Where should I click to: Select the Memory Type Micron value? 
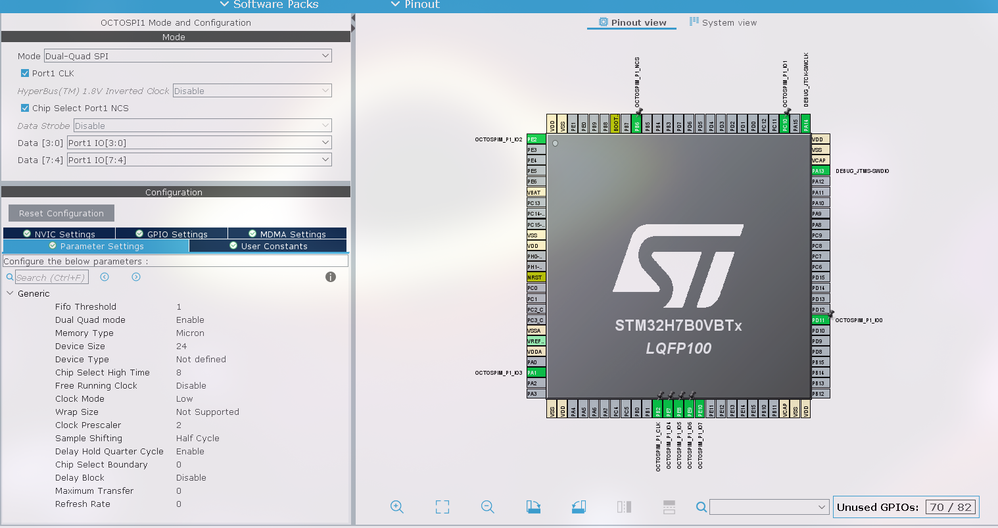pos(190,333)
